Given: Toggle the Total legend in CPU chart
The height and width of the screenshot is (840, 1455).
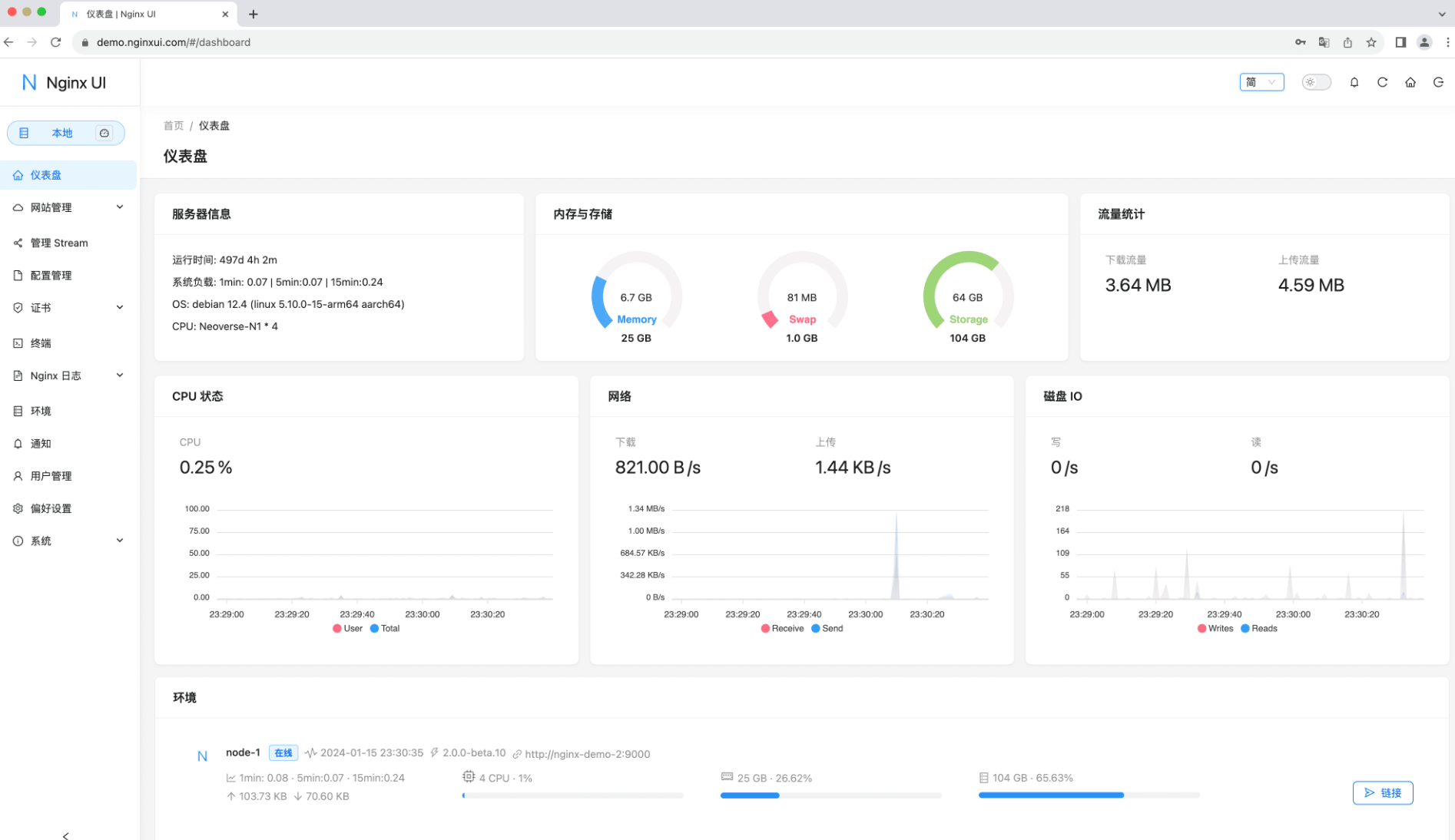Looking at the screenshot, I should (x=385, y=628).
